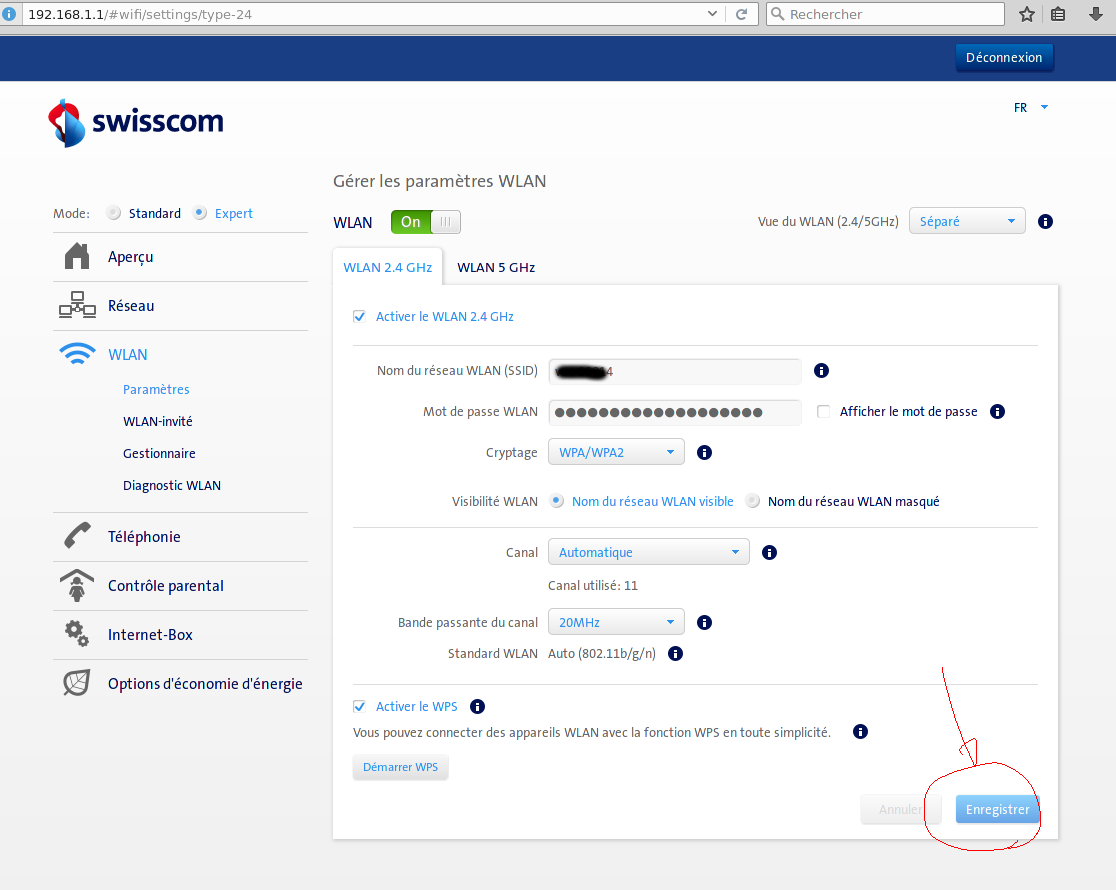1116x890 pixels.
Task: Click the info icon beside Cryptage dropdown
Action: tap(704, 453)
